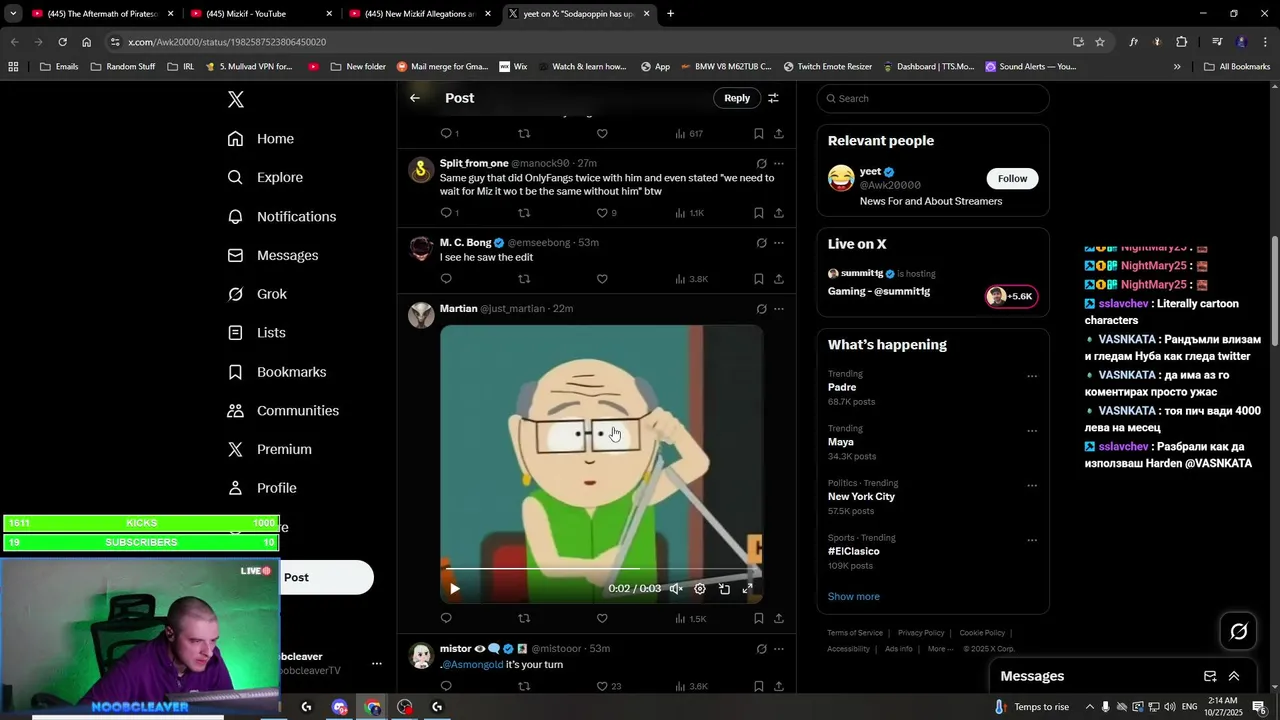Toggle video picture-in-picture
The image size is (1280, 720).
tap(724, 589)
